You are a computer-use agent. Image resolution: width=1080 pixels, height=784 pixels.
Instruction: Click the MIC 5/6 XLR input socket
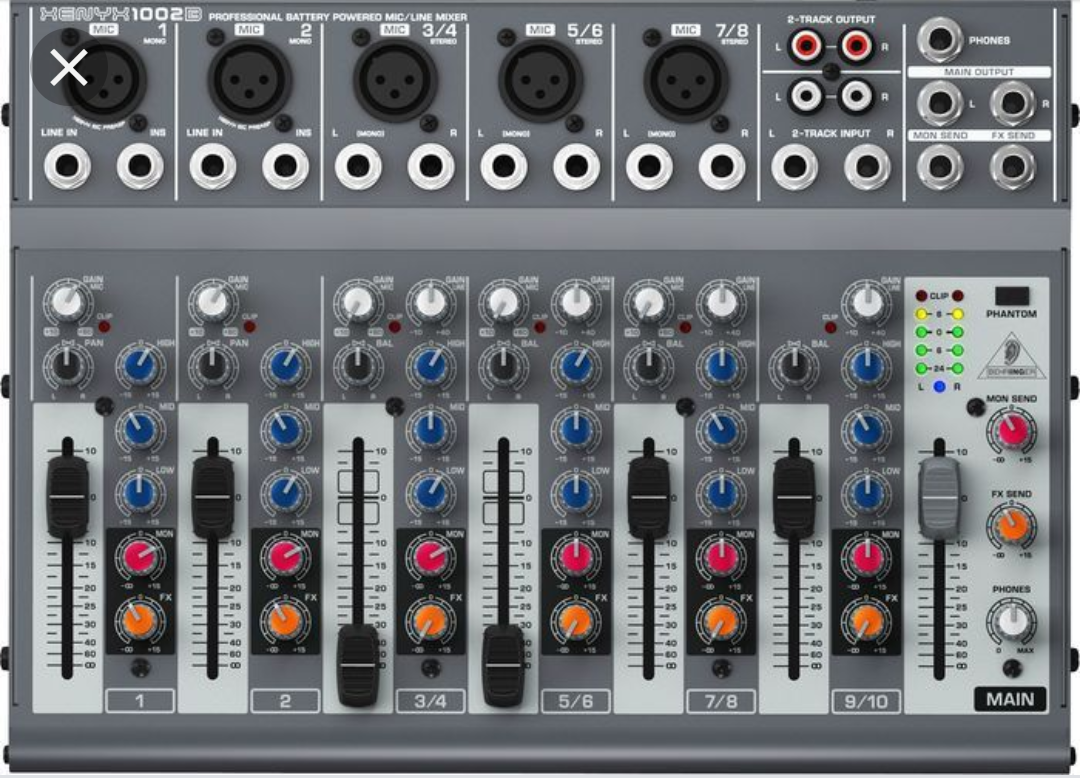click(x=541, y=81)
